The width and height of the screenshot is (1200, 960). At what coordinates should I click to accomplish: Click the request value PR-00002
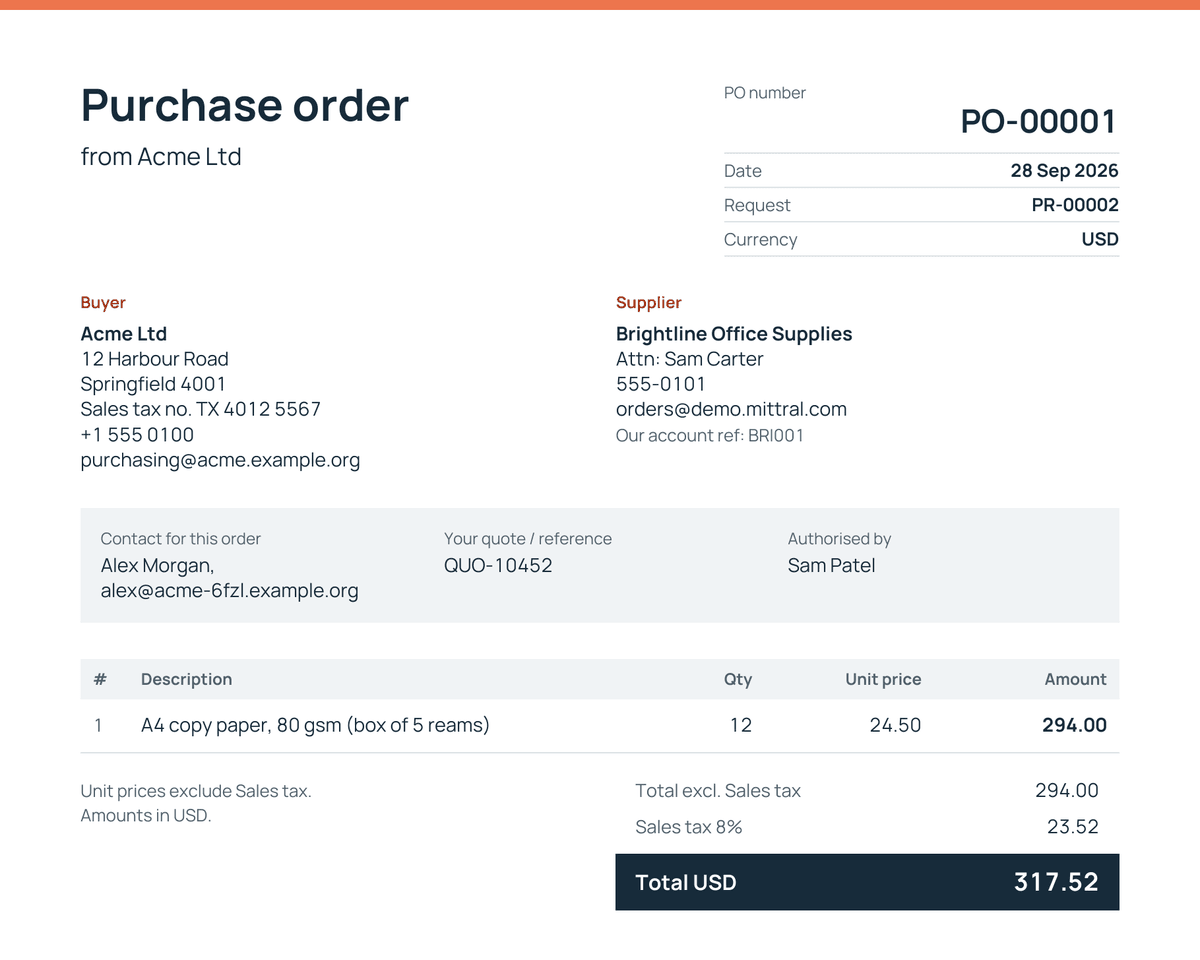[x=1075, y=205]
